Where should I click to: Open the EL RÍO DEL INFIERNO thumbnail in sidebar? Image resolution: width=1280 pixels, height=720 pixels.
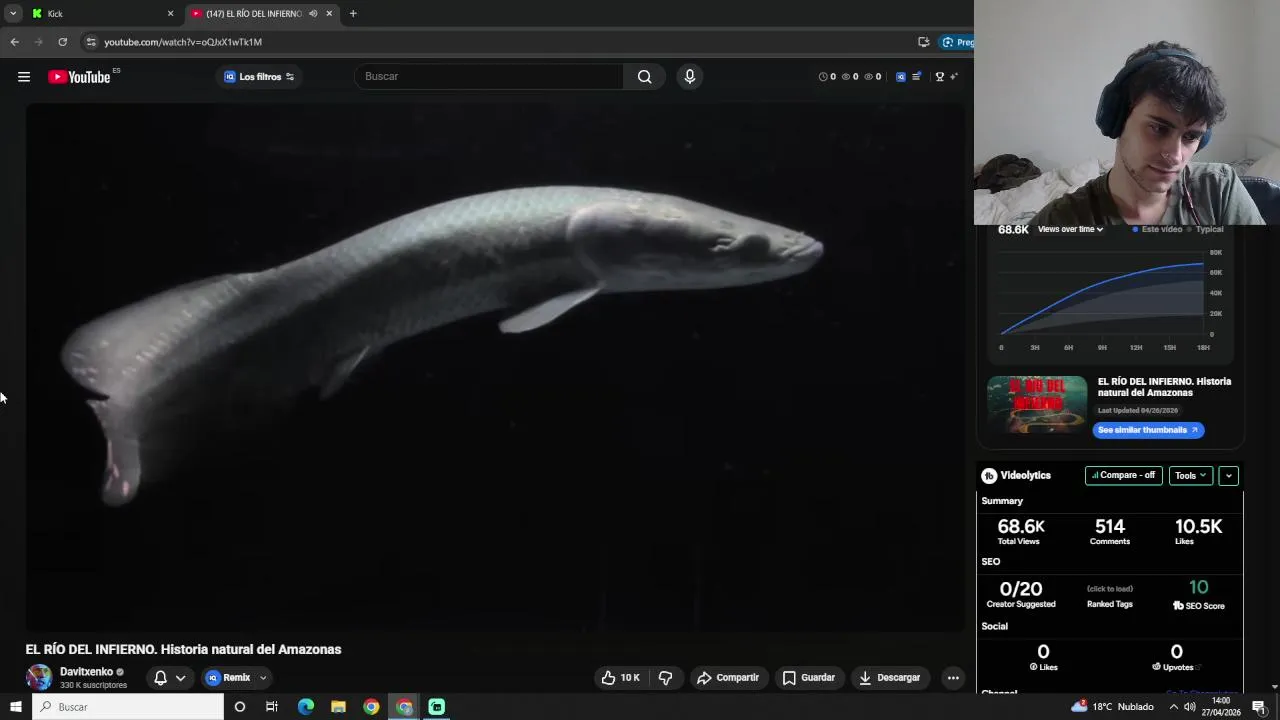tap(1037, 404)
